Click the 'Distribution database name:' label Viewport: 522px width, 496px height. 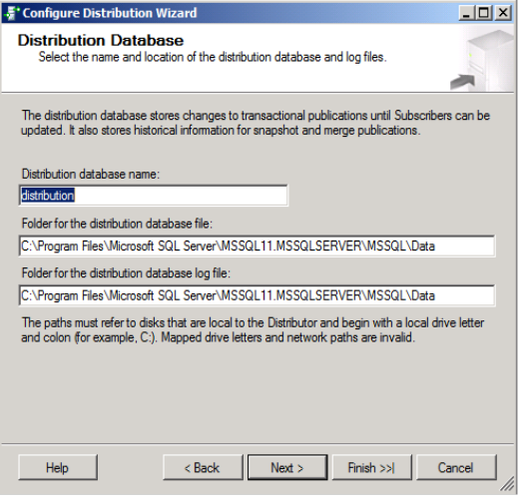tap(91, 174)
